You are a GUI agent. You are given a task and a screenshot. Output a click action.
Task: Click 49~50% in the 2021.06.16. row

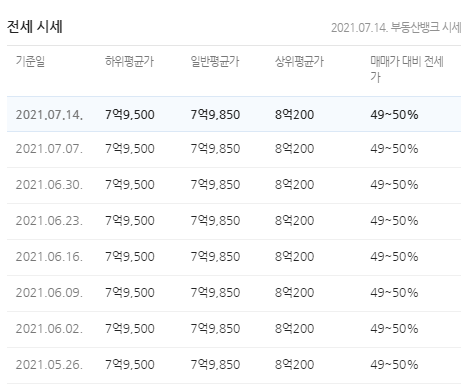tap(394, 257)
